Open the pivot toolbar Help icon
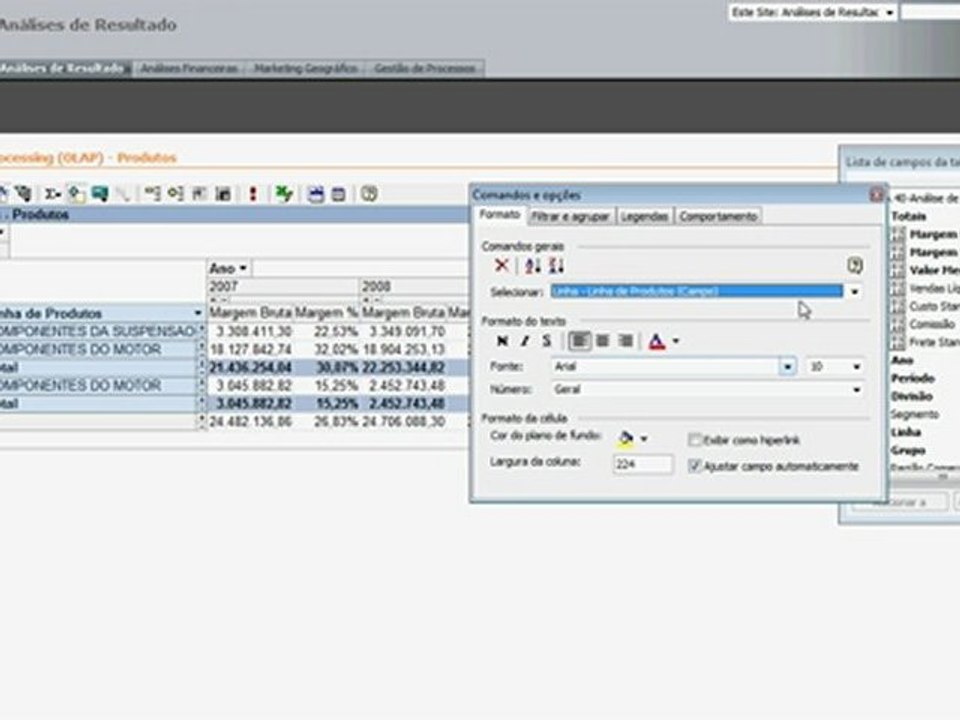This screenshot has width=960, height=720. coord(369,194)
